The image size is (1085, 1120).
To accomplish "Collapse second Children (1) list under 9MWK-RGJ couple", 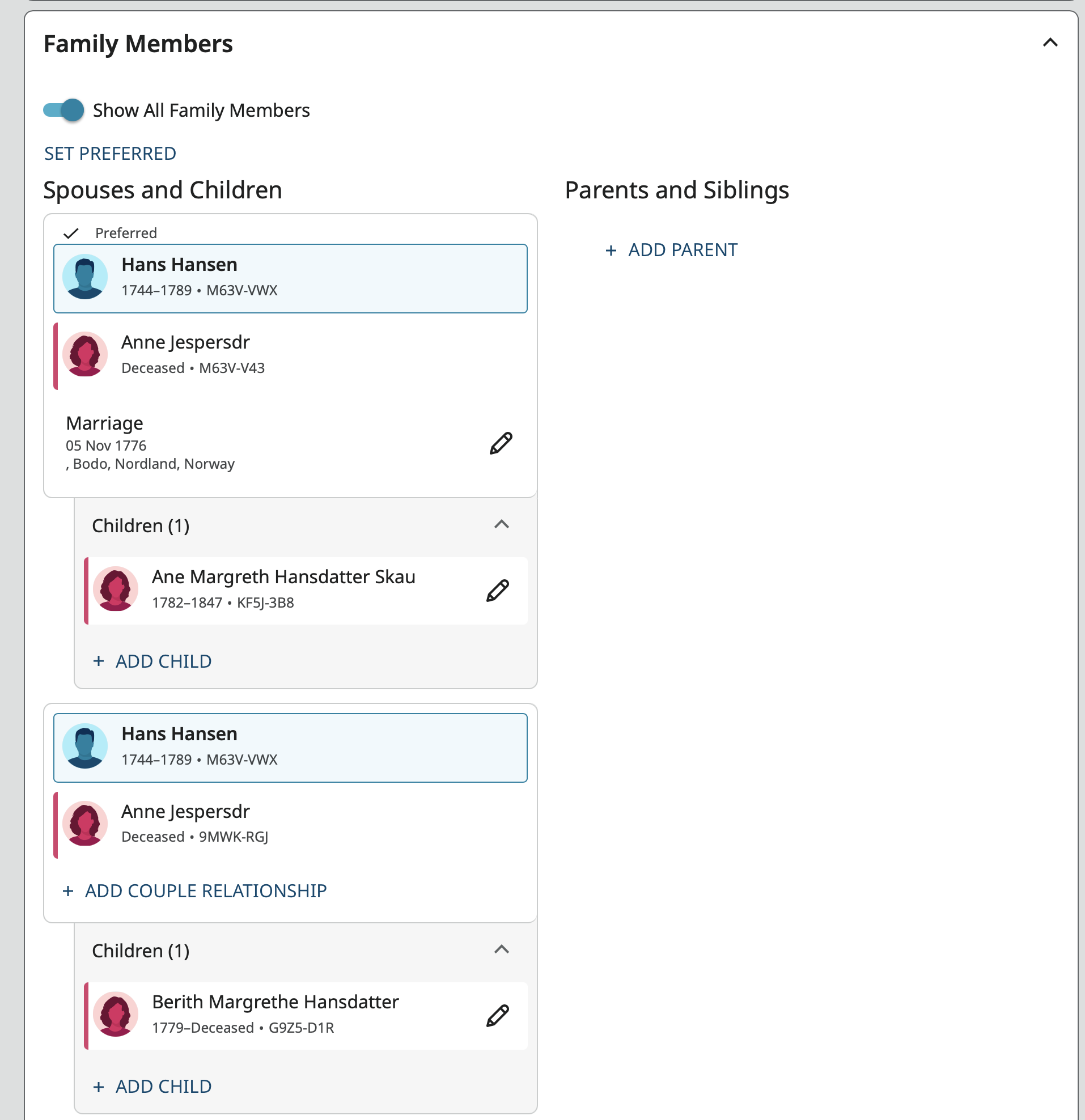I will pyautogui.click(x=501, y=950).
